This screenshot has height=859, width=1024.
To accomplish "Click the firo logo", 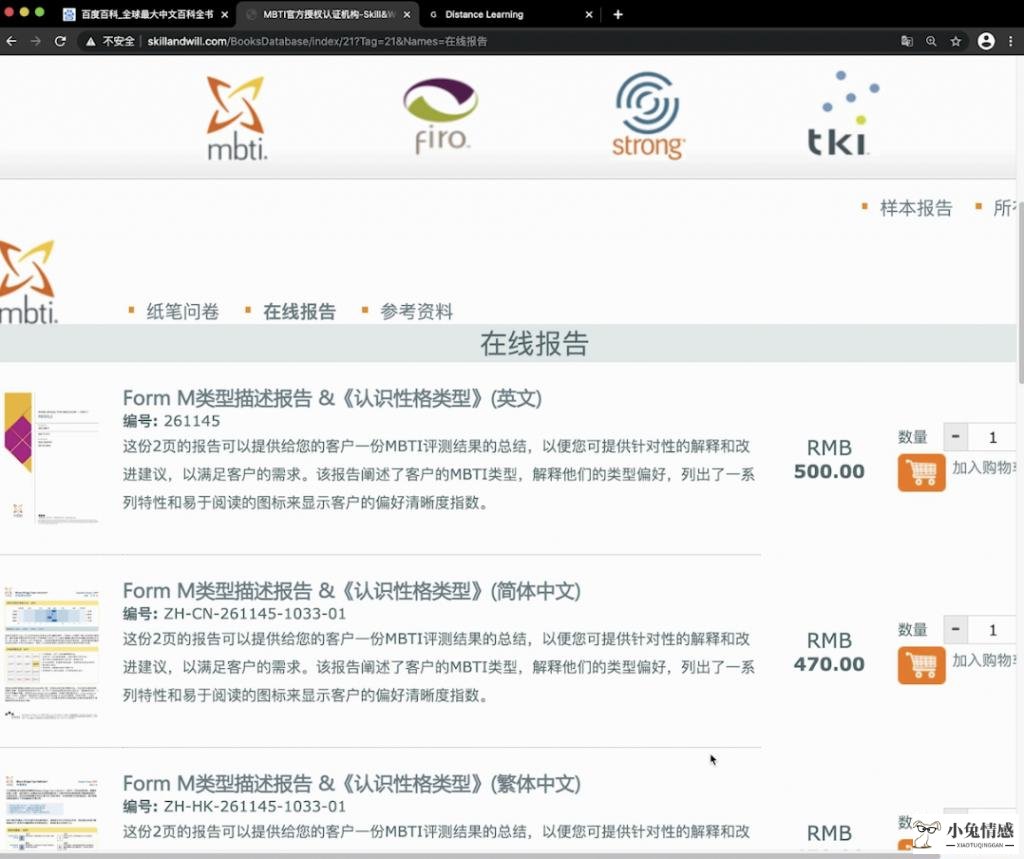I will (441, 116).
